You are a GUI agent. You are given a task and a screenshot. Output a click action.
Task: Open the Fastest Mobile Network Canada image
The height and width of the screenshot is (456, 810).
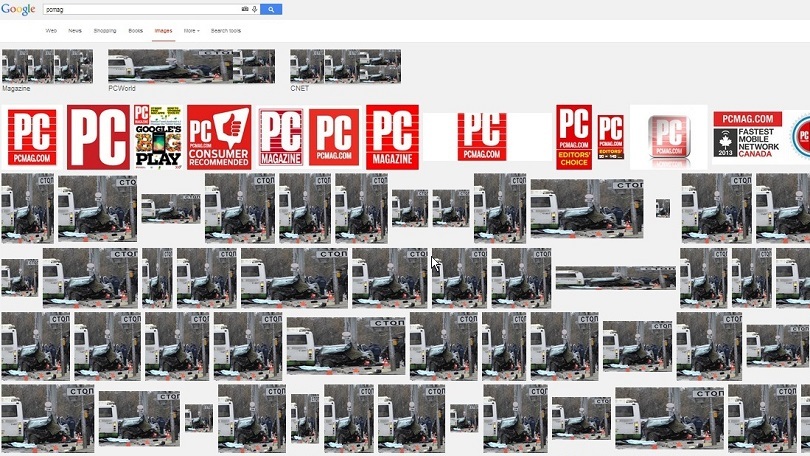(x=747, y=137)
